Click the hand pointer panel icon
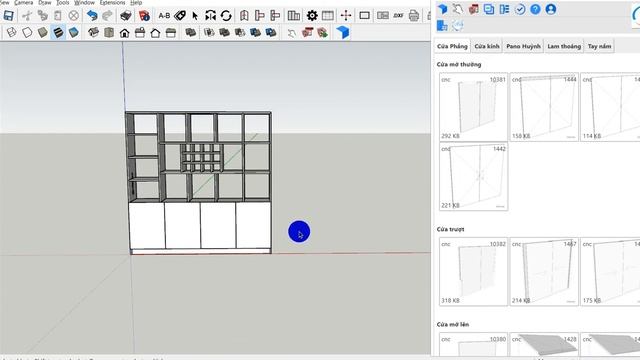640x360 pixels. (458, 9)
